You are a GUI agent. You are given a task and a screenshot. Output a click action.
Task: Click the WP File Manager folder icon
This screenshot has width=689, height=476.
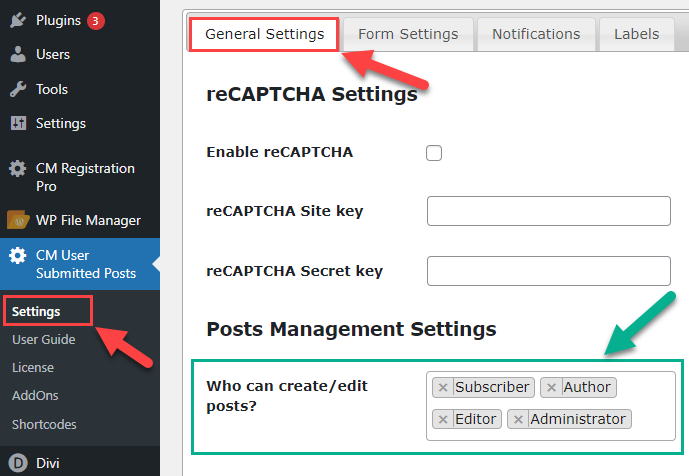18,220
